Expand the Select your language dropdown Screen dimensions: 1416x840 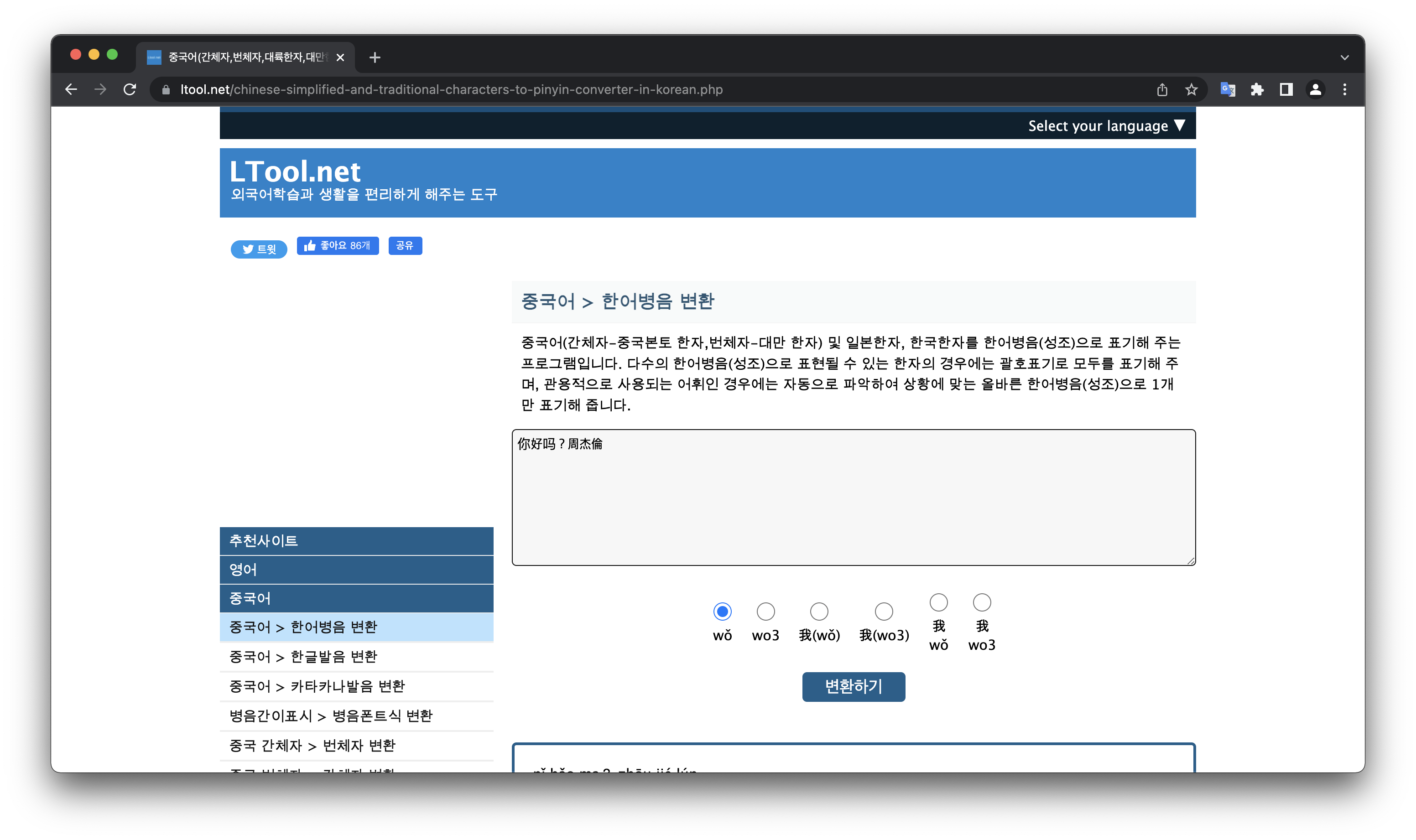[x=1106, y=126]
